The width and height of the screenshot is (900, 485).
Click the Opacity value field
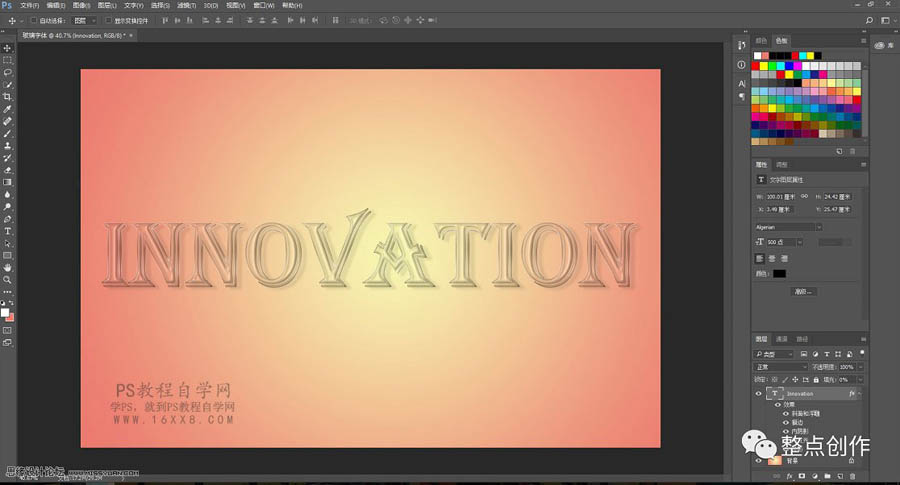coord(847,367)
